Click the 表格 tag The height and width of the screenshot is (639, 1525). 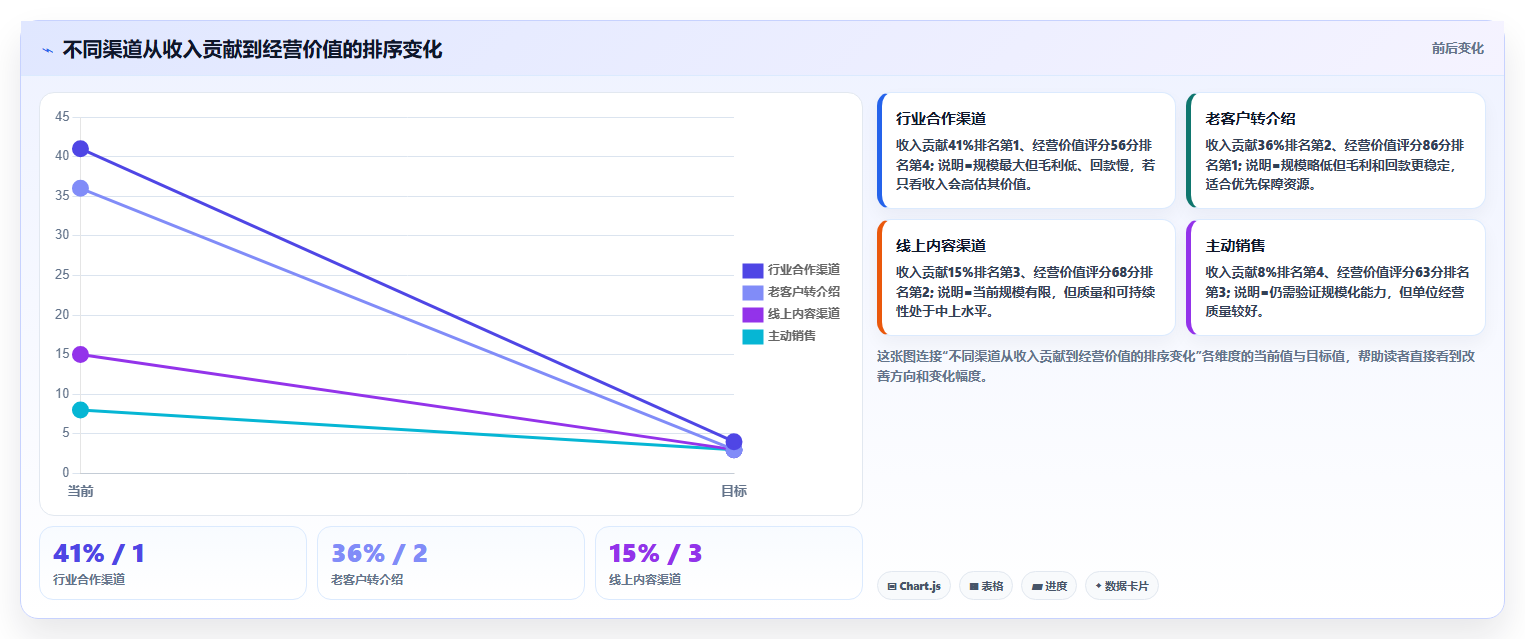pyautogui.click(x=987, y=586)
